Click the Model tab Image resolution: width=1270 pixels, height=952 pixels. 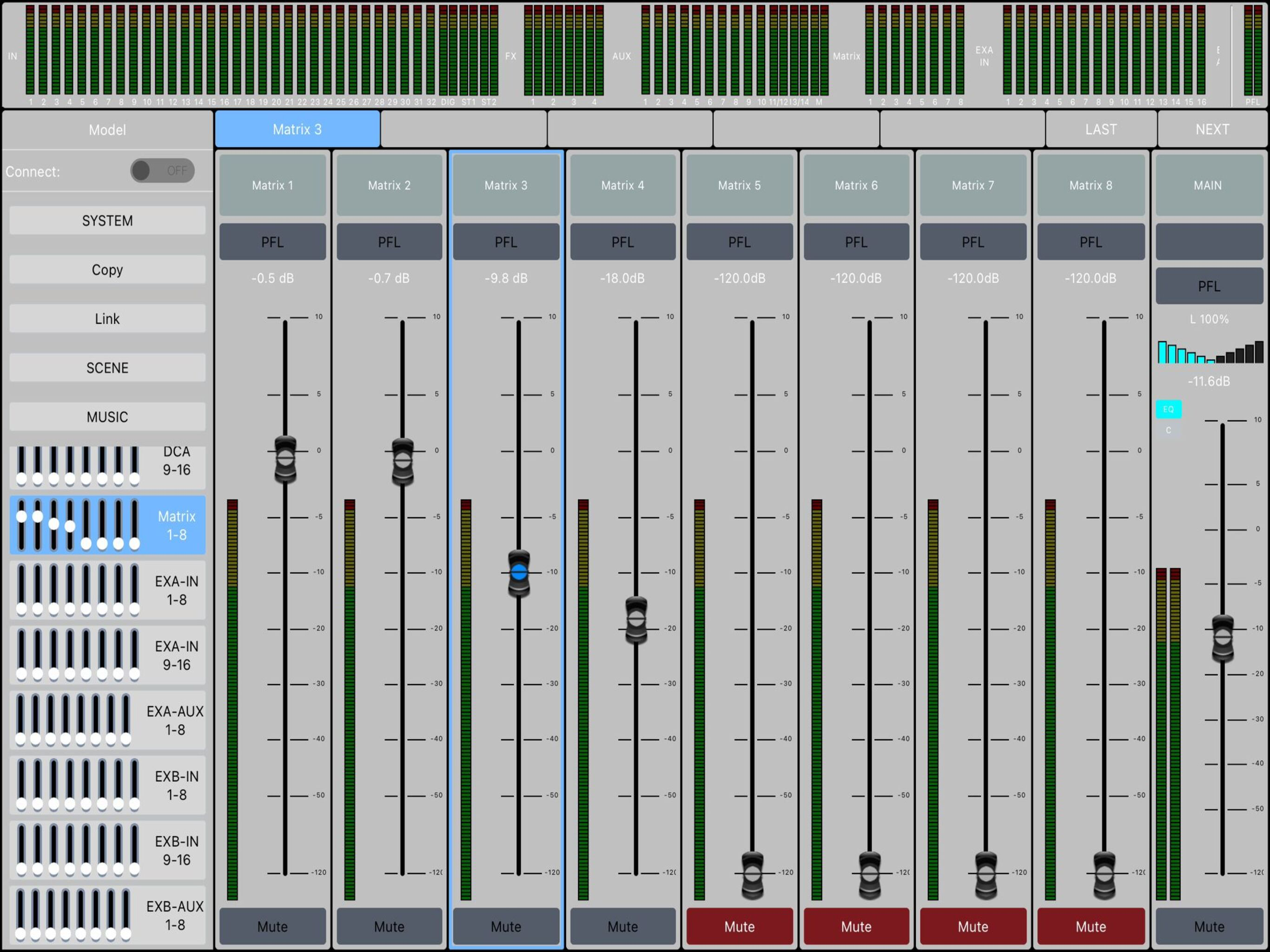(107, 130)
